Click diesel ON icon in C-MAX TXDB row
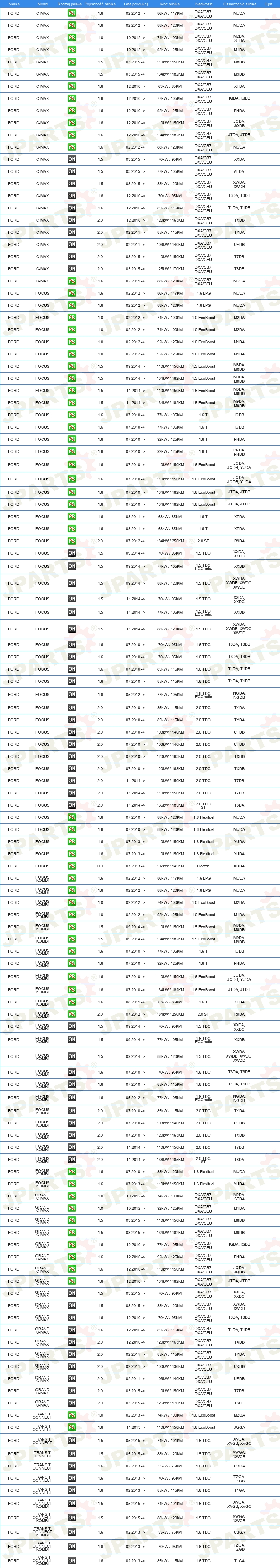Screen dimensions: 280x1568 click(x=72, y=220)
